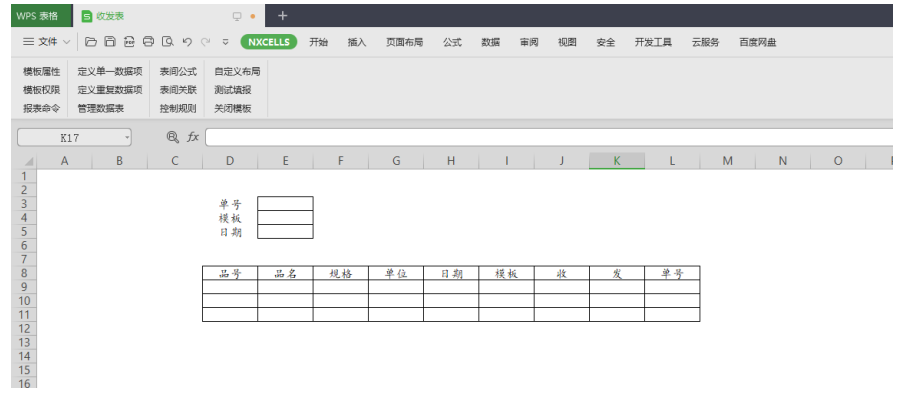This screenshot has width=905, height=393.
Task: Open the 云服务 ribbon tab
Action: coord(706,42)
